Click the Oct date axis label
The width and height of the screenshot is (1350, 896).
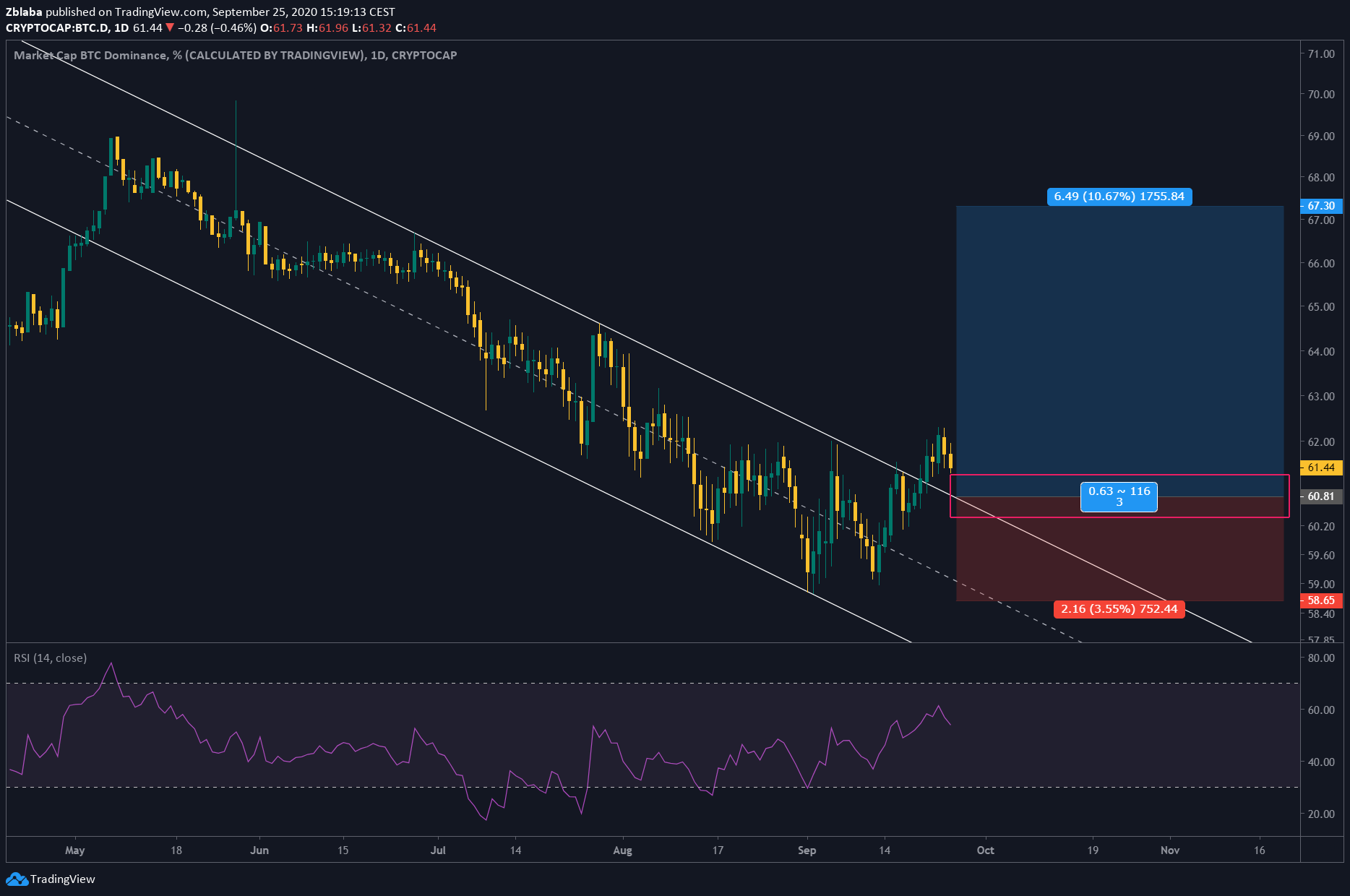(x=986, y=850)
